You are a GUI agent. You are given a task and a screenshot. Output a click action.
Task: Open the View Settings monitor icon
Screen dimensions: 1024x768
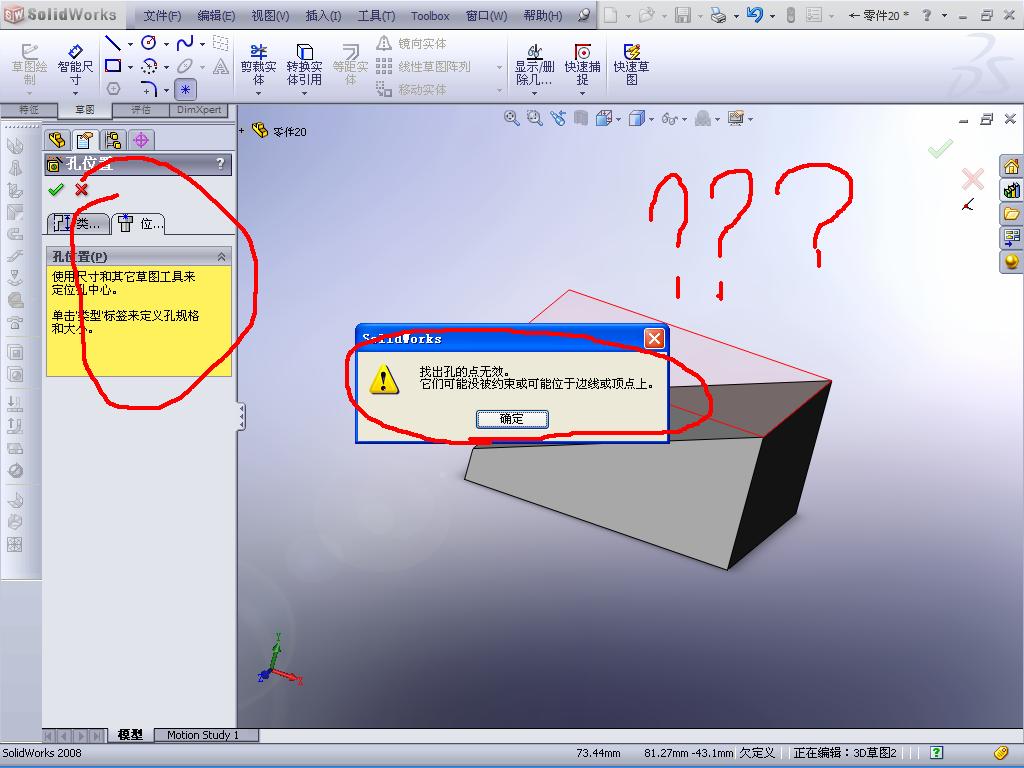point(736,118)
